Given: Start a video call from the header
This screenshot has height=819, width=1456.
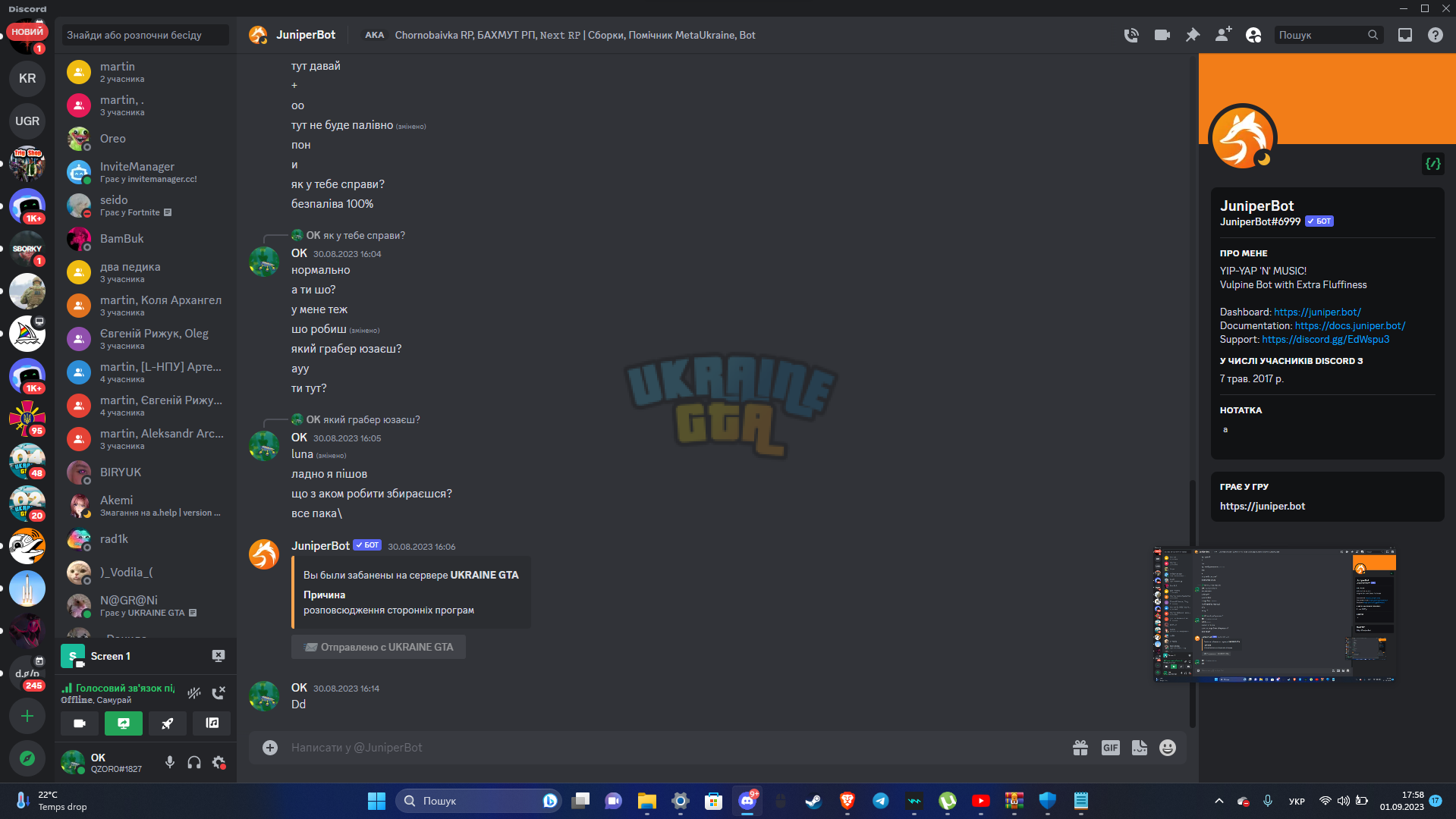Looking at the screenshot, I should (1162, 35).
